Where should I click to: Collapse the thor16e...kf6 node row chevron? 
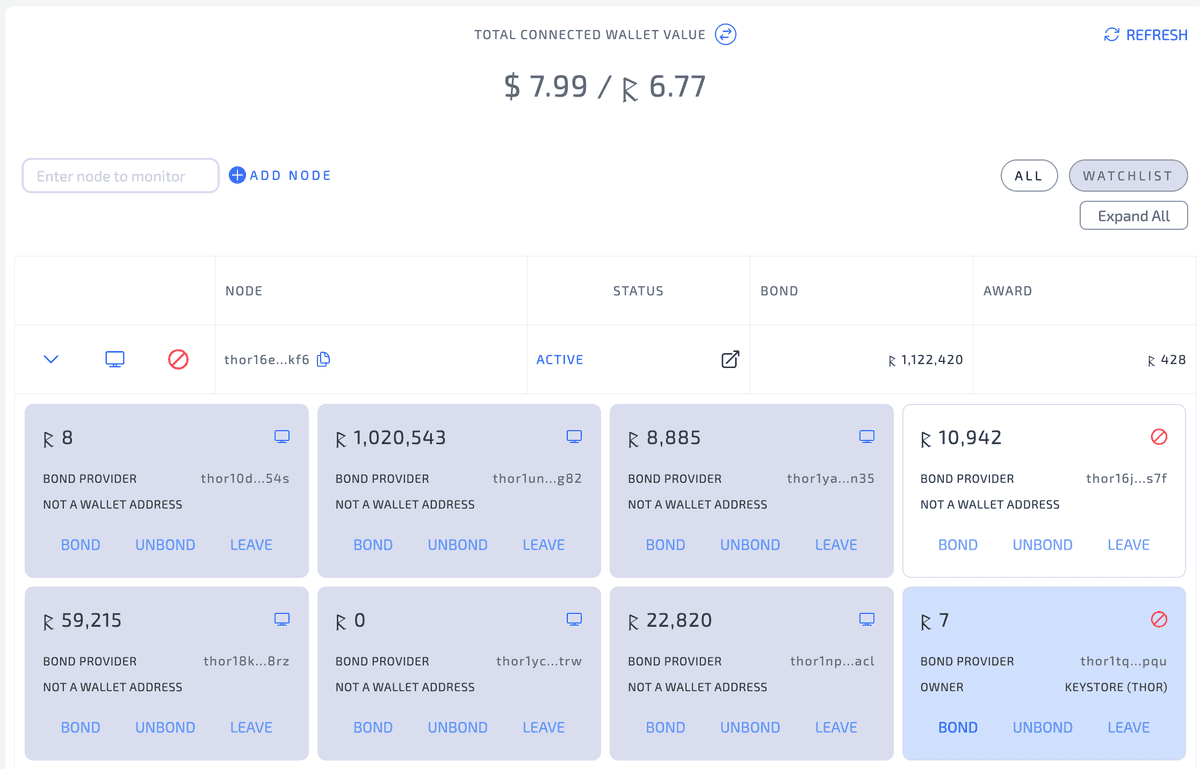(x=51, y=358)
